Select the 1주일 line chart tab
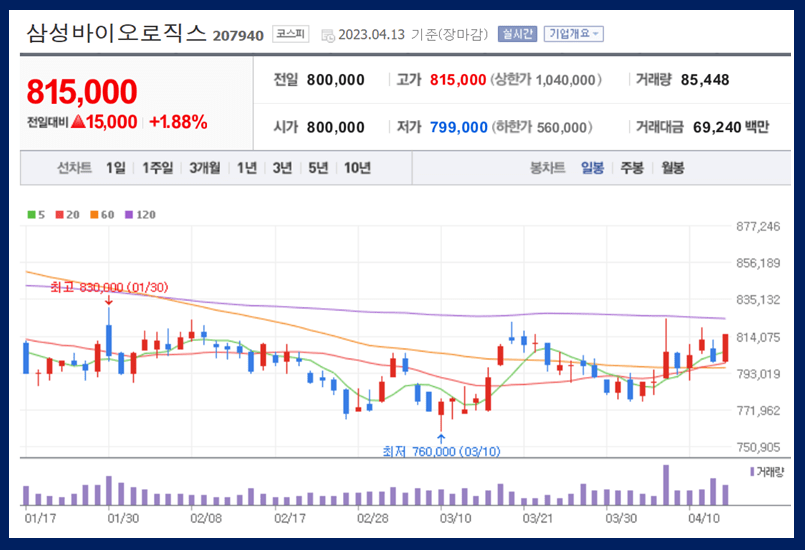Image resolution: width=805 pixels, height=550 pixels. [x=158, y=168]
